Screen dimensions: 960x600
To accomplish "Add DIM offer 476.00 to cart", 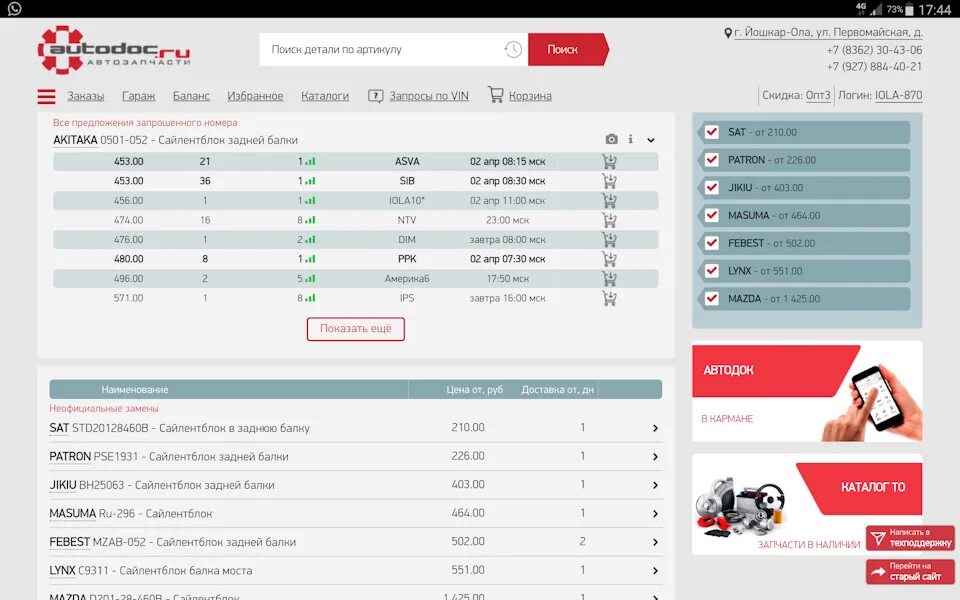I will [609, 240].
